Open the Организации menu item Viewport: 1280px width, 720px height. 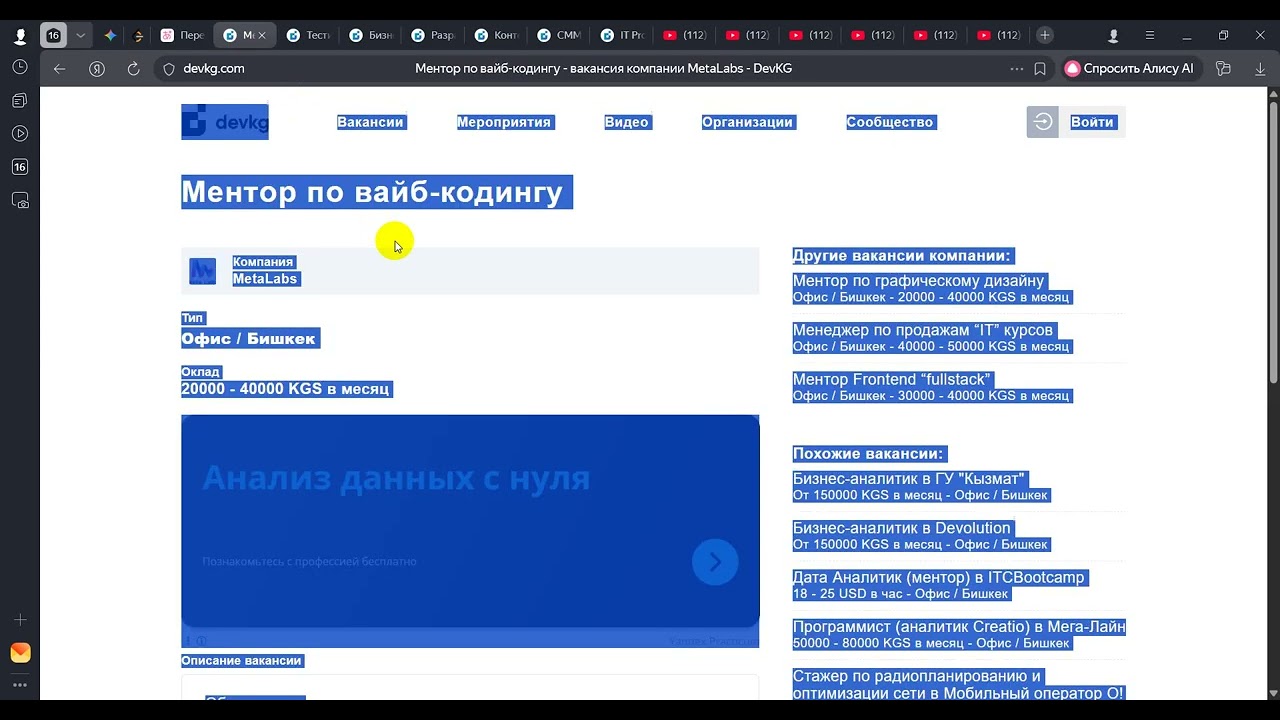tap(747, 122)
